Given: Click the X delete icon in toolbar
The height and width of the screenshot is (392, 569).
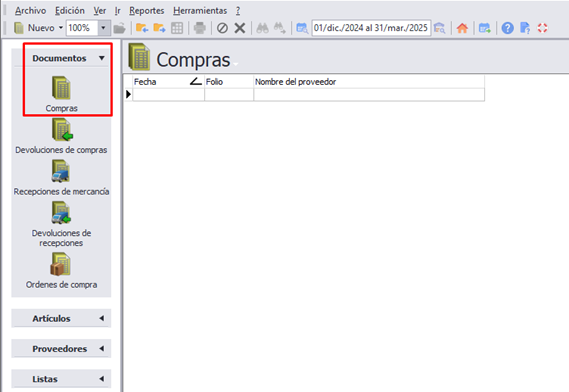Looking at the screenshot, I should click(240, 28).
